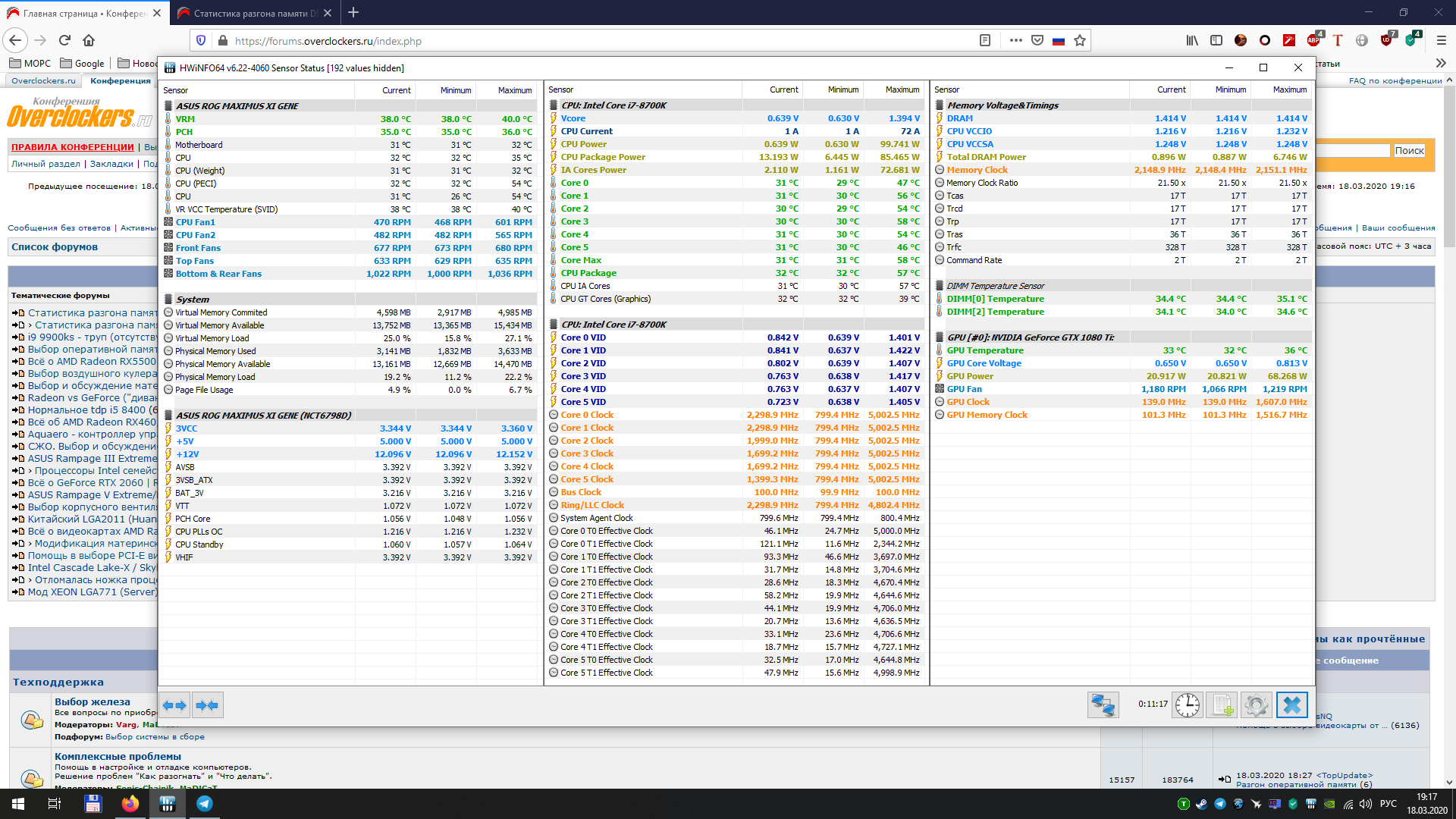Click the collapse columns arrows button in HWiNFO

coord(207,705)
